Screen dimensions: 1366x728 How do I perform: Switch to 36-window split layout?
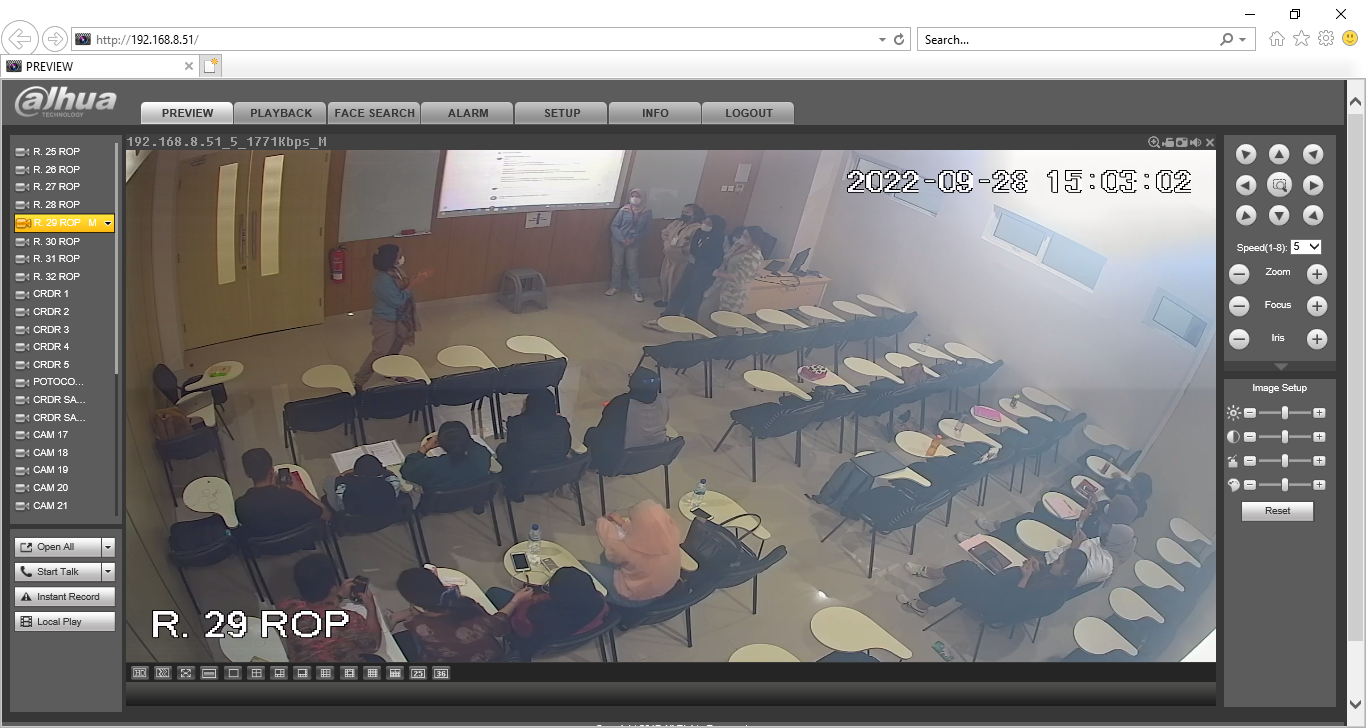441,673
